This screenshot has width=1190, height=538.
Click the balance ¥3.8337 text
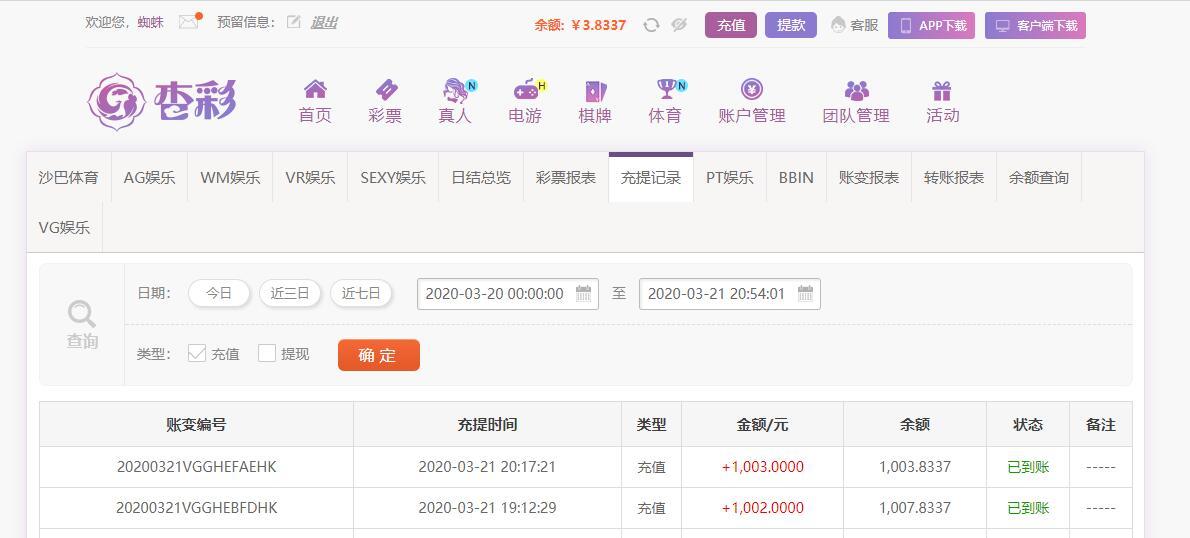598,25
